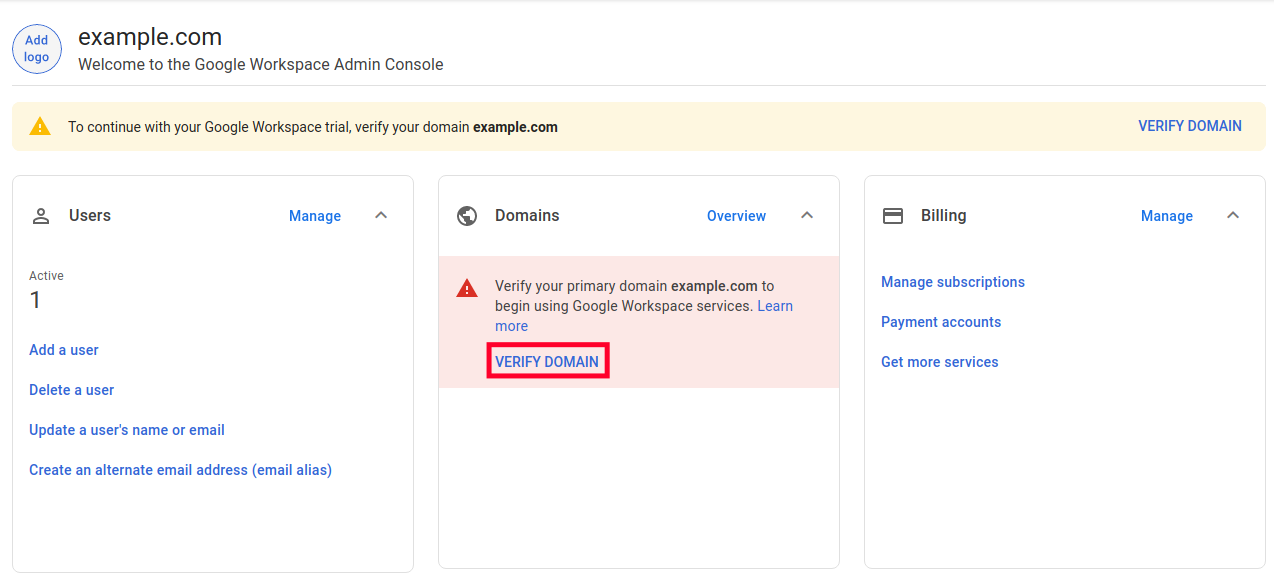
Task: Click the Domains globe icon
Action: [467, 216]
